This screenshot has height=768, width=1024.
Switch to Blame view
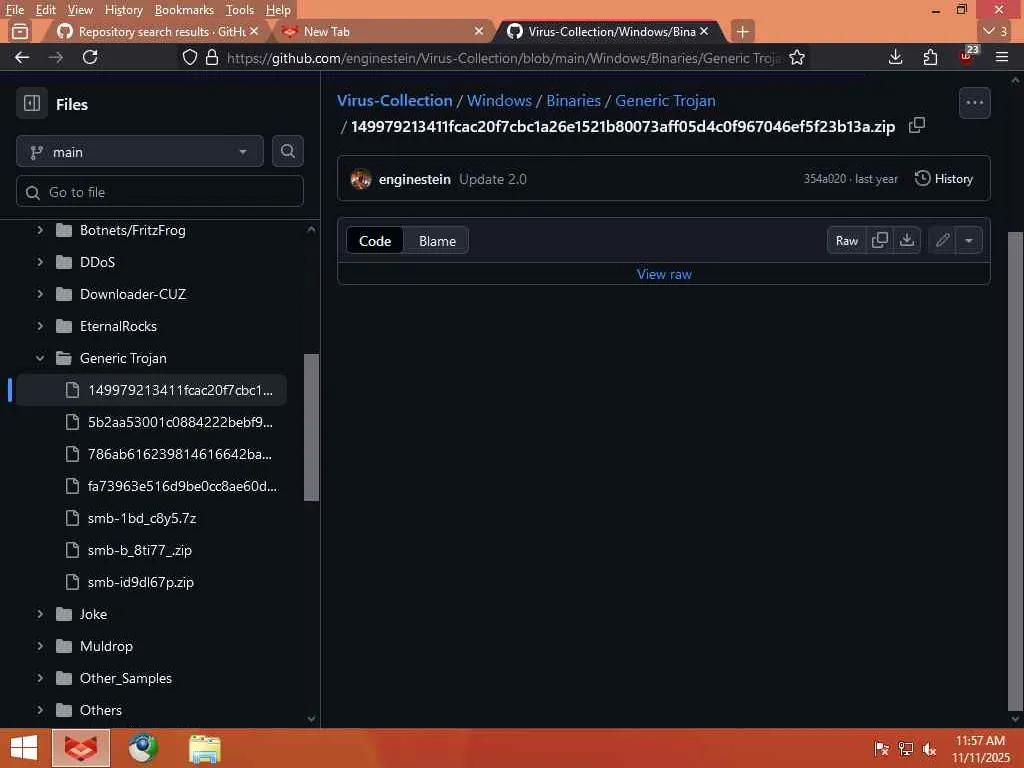pos(438,241)
